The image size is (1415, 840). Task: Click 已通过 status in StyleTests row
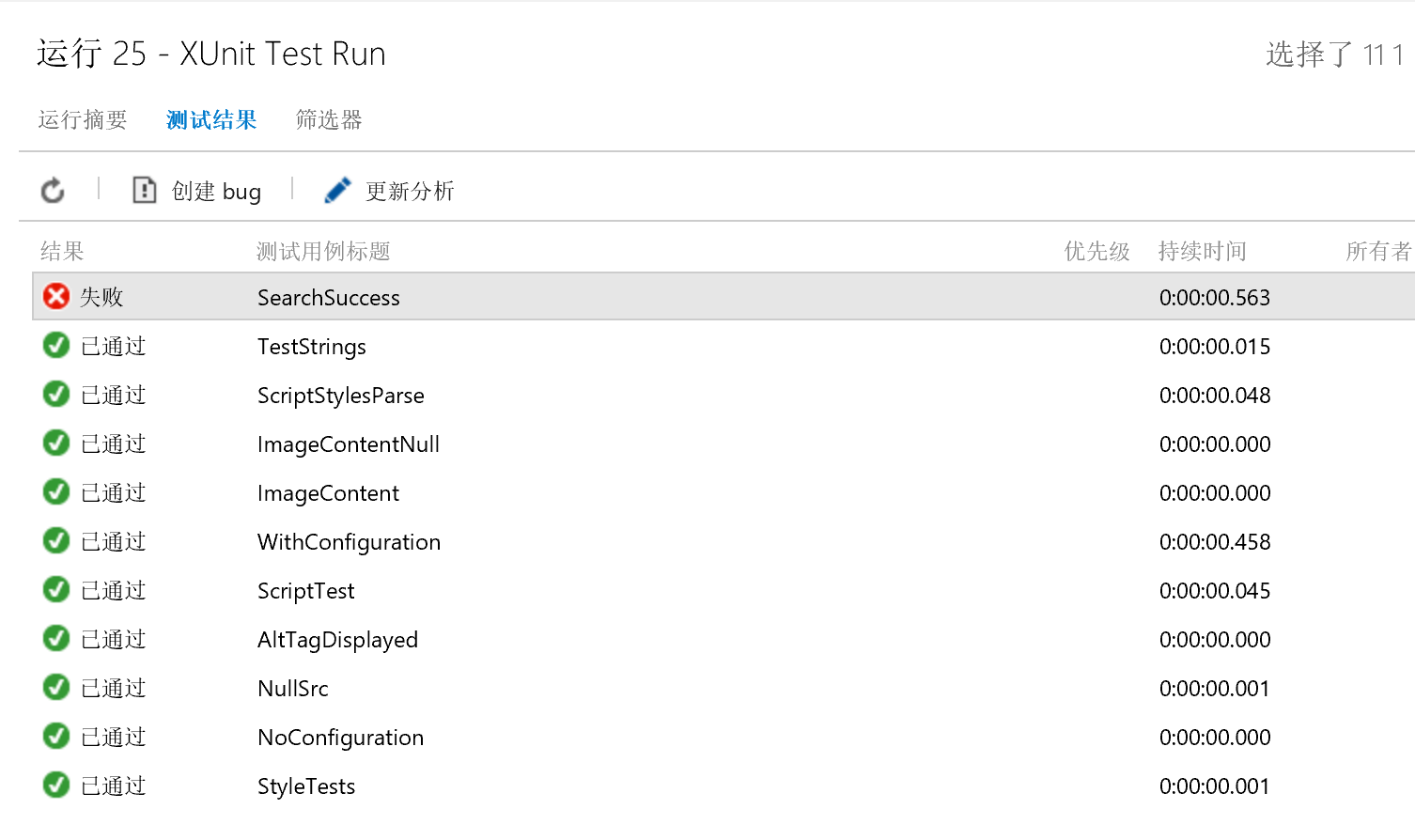(114, 786)
